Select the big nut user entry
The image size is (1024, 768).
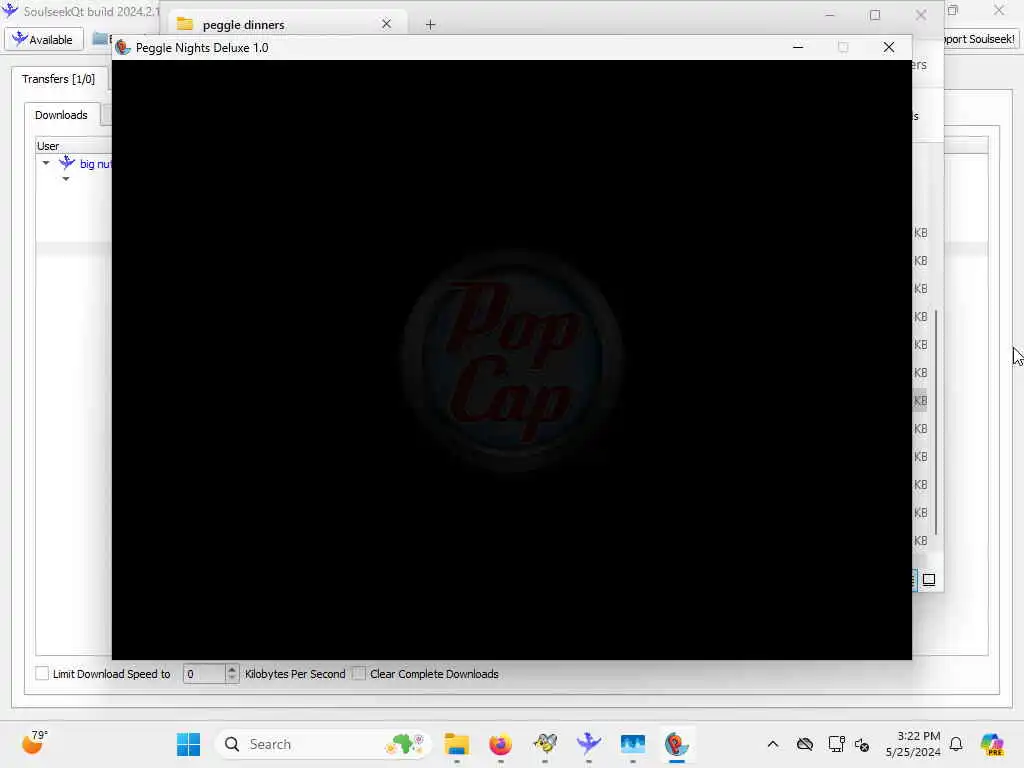[95, 164]
